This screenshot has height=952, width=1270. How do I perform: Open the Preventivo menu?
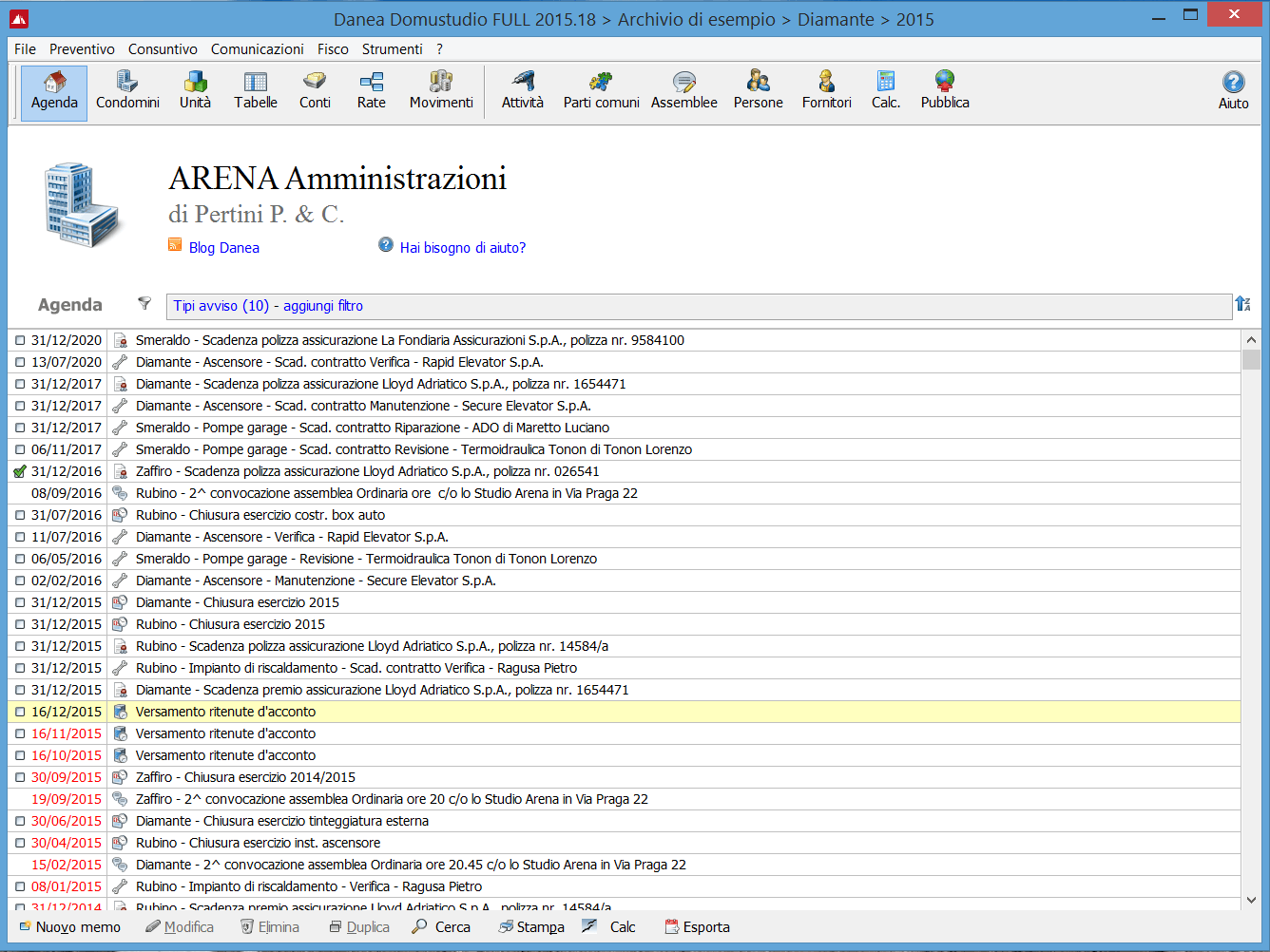[x=82, y=49]
